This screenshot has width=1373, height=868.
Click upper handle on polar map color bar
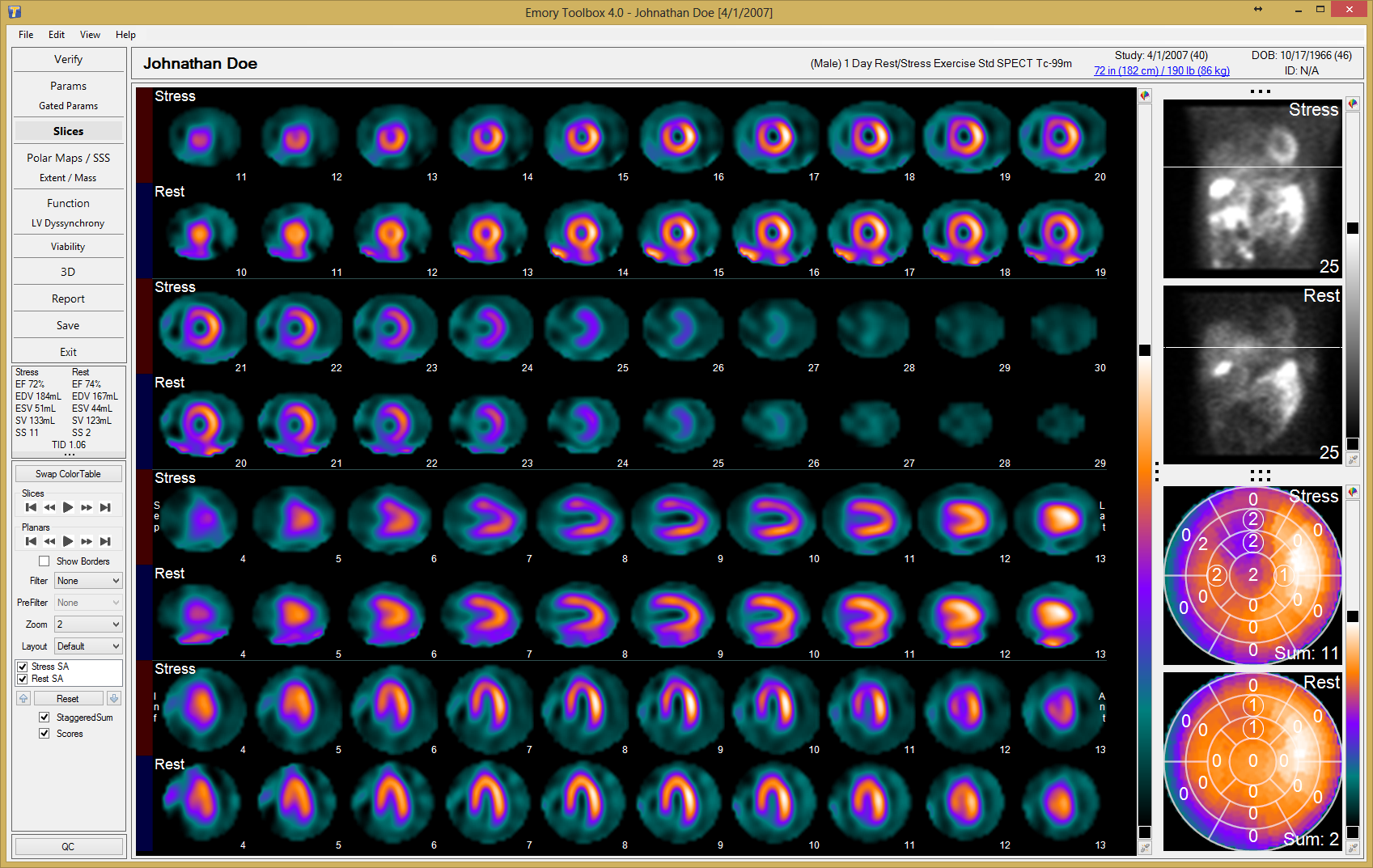click(1352, 616)
